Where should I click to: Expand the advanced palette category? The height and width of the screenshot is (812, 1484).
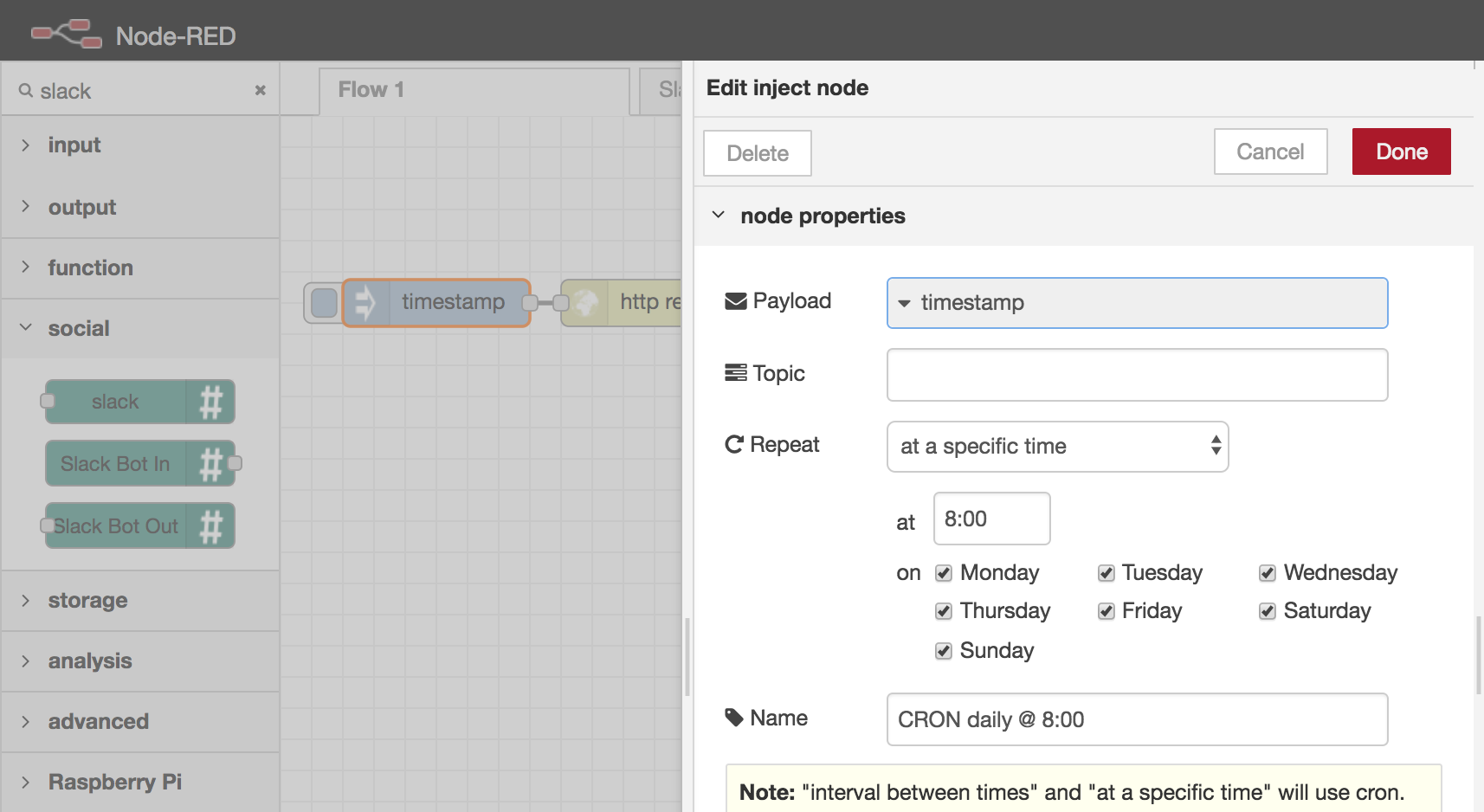coord(140,721)
